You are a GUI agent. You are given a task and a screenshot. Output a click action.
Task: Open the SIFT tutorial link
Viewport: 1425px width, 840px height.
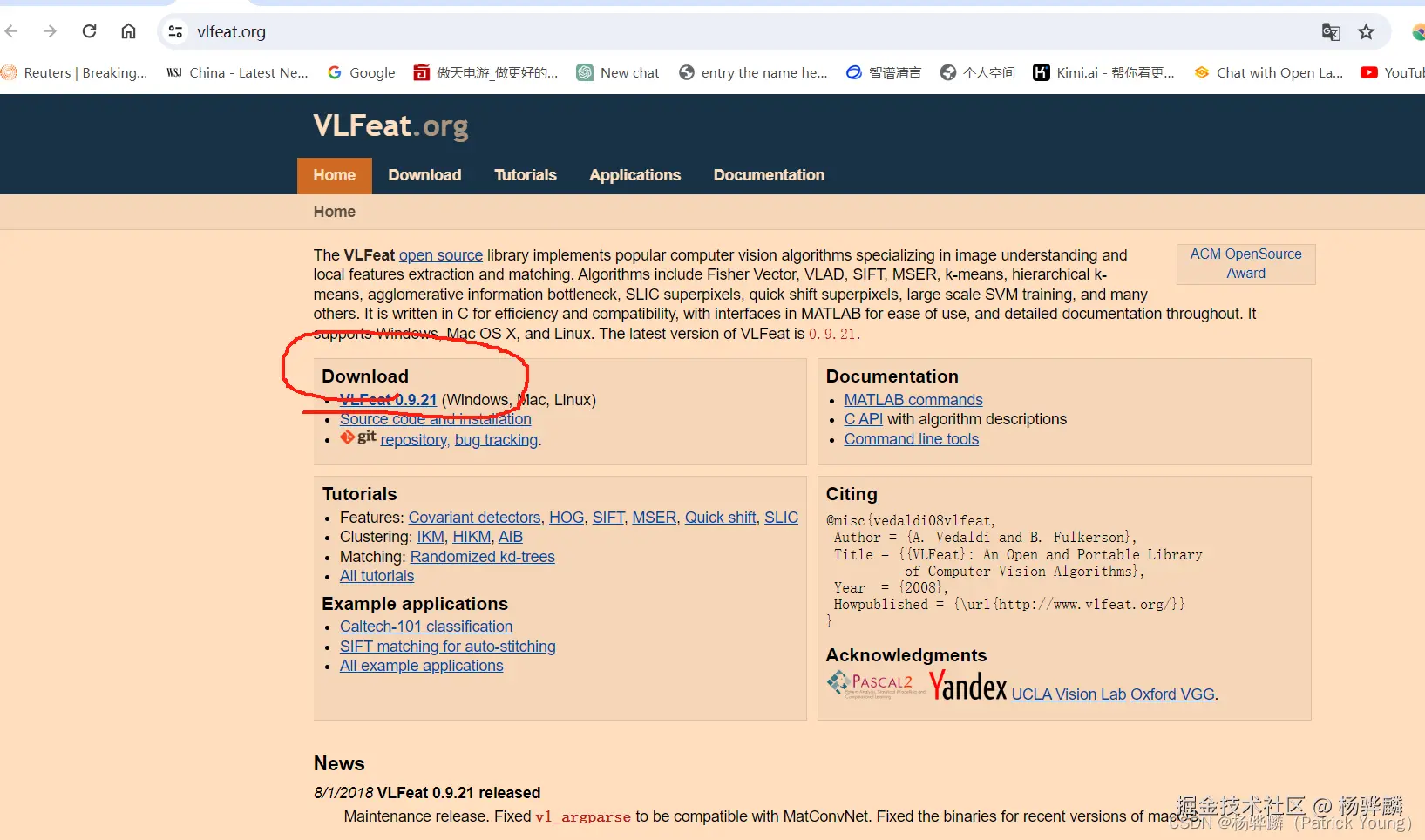[x=608, y=518]
